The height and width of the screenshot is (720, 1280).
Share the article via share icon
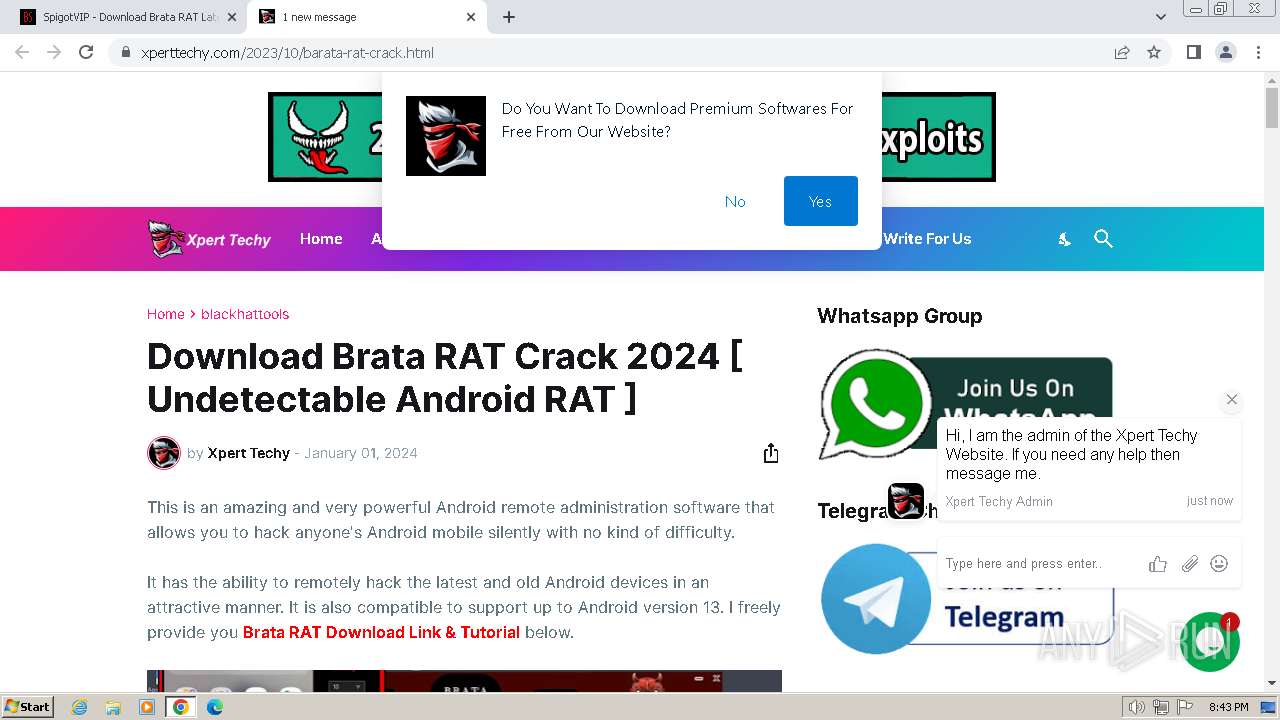770,453
